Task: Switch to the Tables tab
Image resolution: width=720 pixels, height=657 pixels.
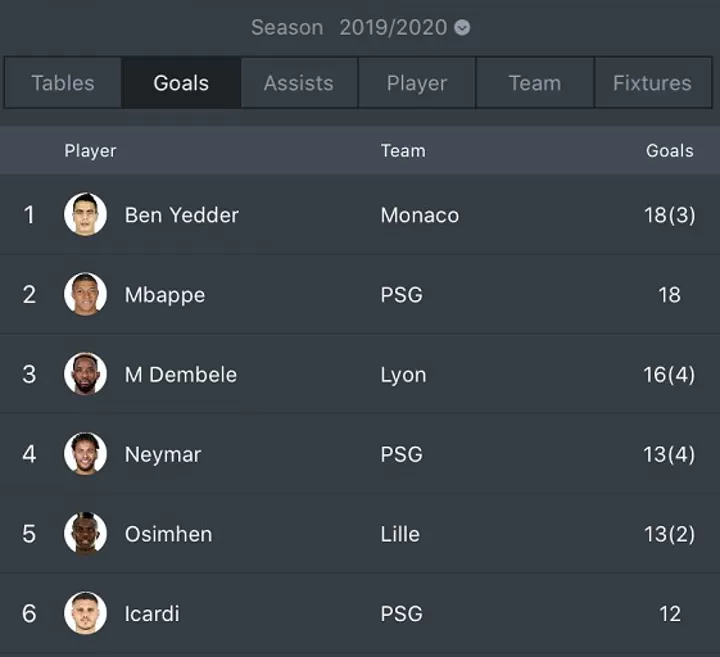Action: pos(63,83)
